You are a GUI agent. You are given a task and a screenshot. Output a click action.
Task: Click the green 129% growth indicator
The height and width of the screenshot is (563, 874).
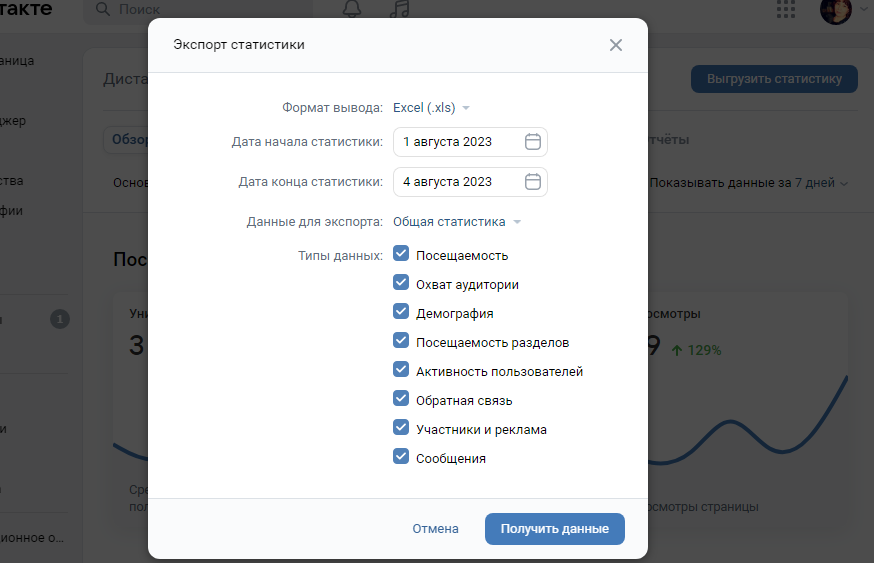pos(697,350)
